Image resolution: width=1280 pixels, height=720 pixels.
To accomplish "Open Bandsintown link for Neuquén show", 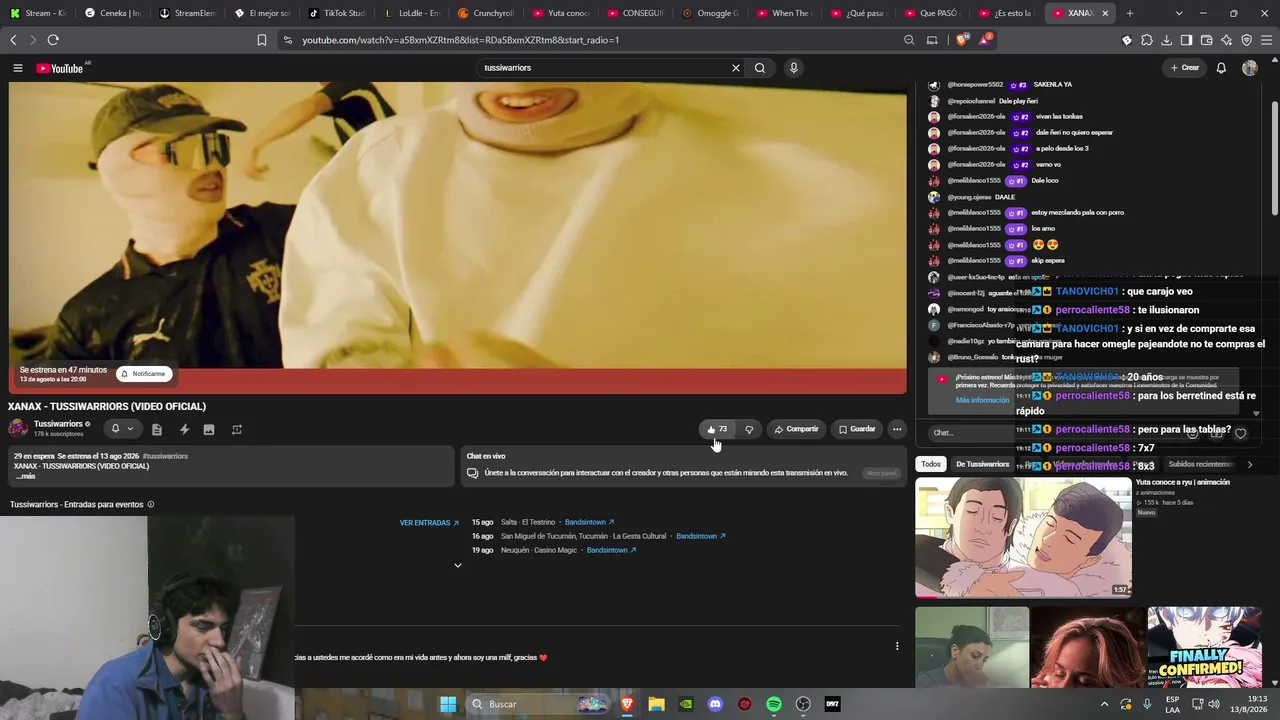I will click(611, 550).
